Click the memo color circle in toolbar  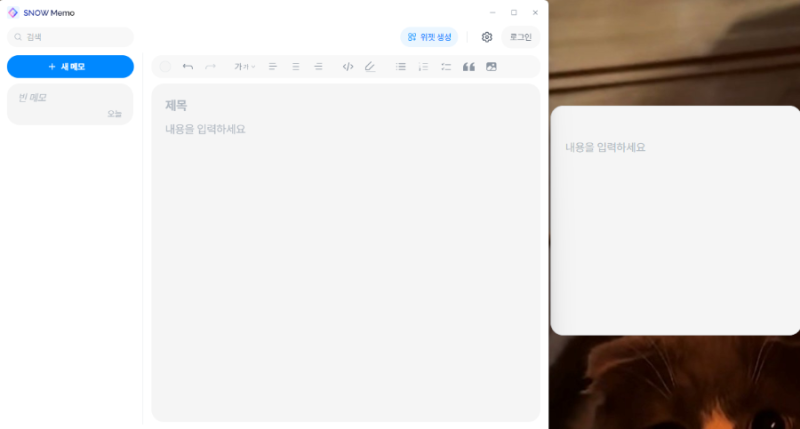tap(165, 67)
